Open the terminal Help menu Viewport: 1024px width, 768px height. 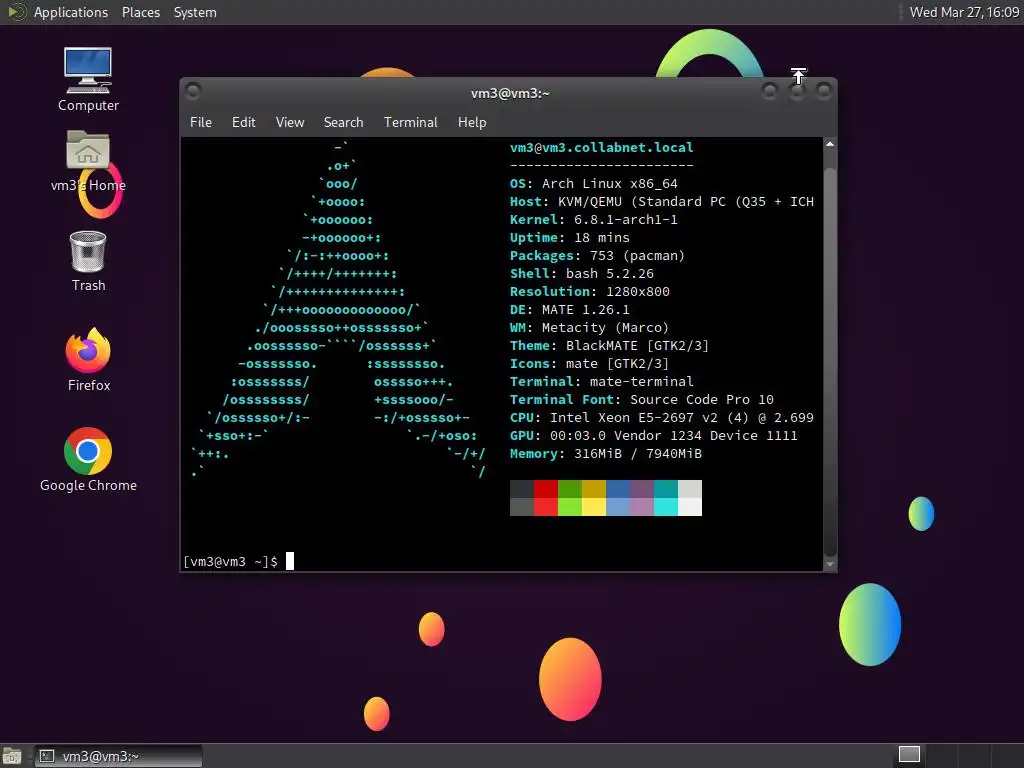(472, 122)
